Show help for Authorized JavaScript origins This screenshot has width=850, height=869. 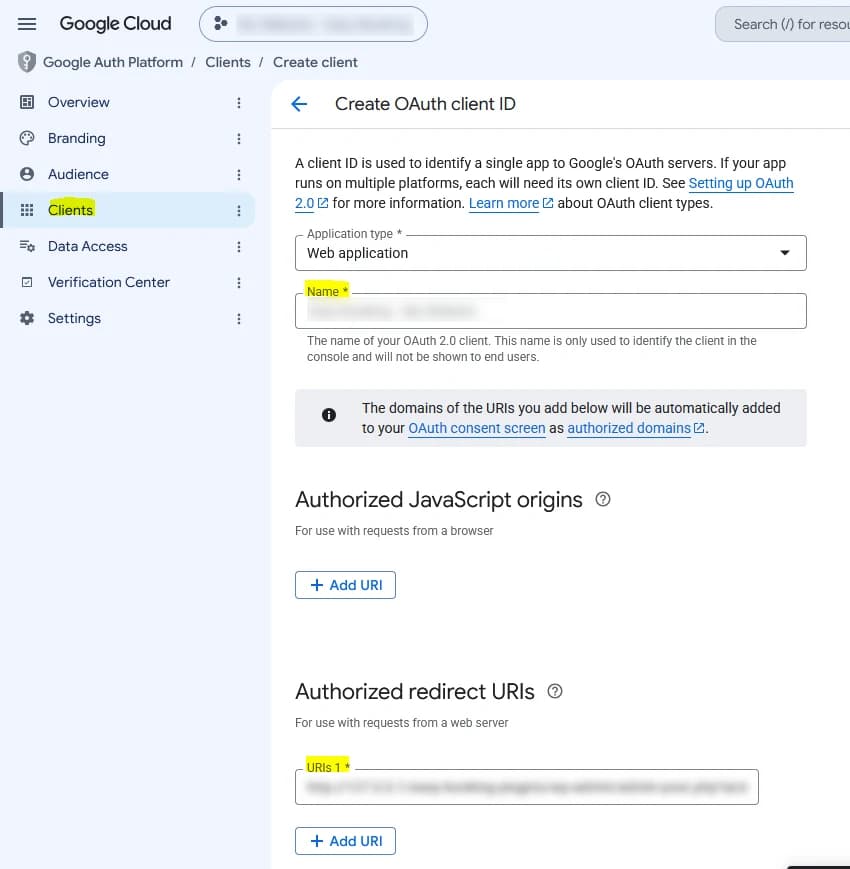[x=603, y=499]
